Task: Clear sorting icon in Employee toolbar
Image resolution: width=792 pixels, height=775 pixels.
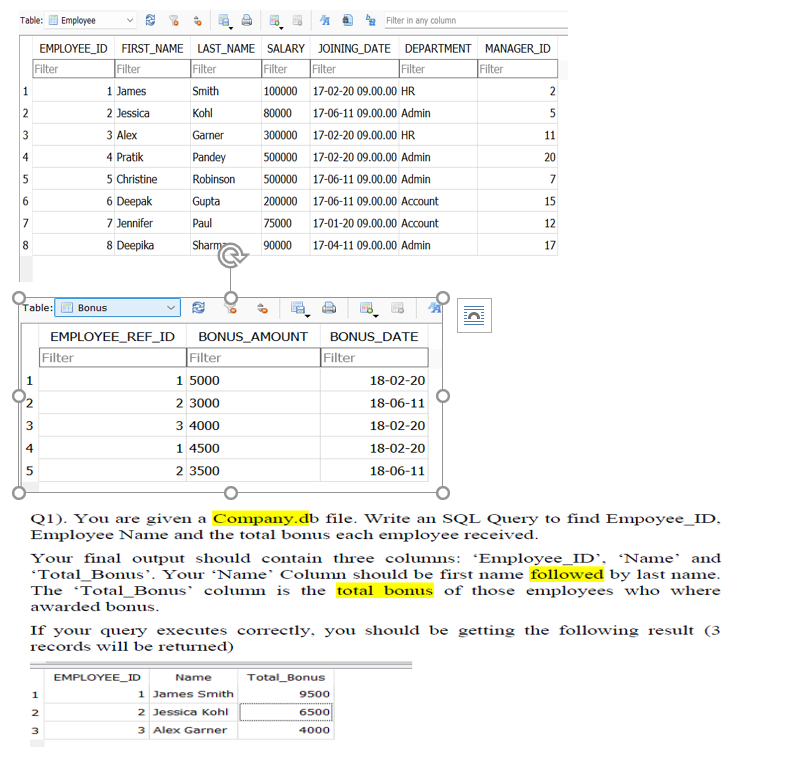Action: [197, 20]
